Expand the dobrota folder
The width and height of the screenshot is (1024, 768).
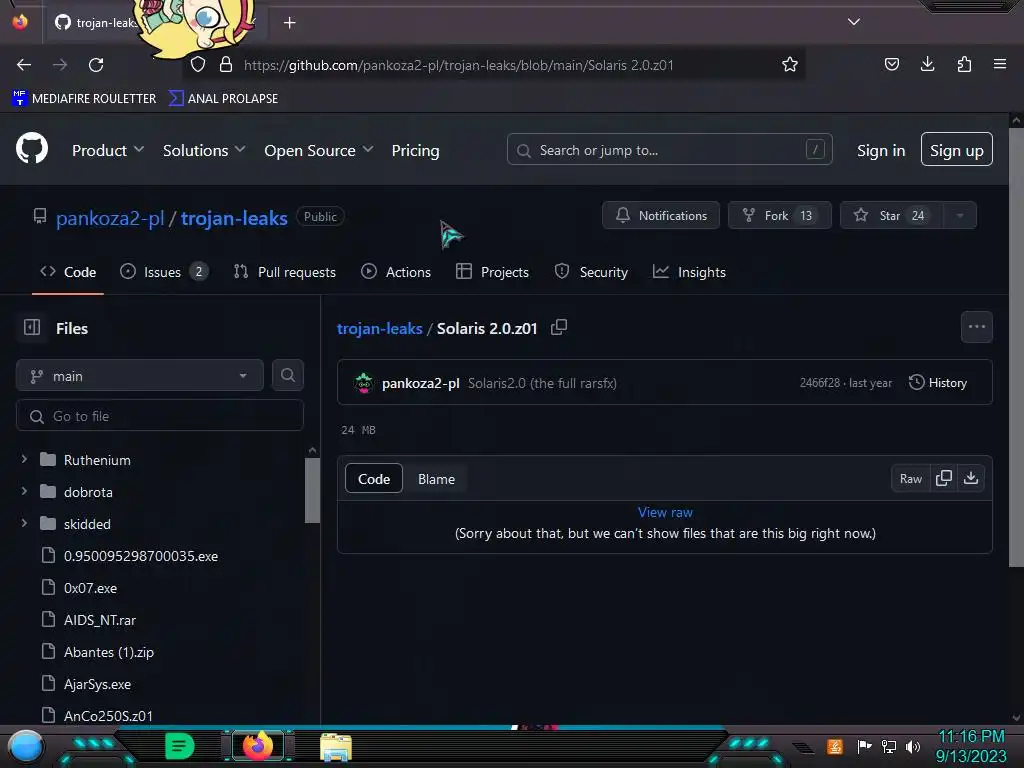(24, 491)
